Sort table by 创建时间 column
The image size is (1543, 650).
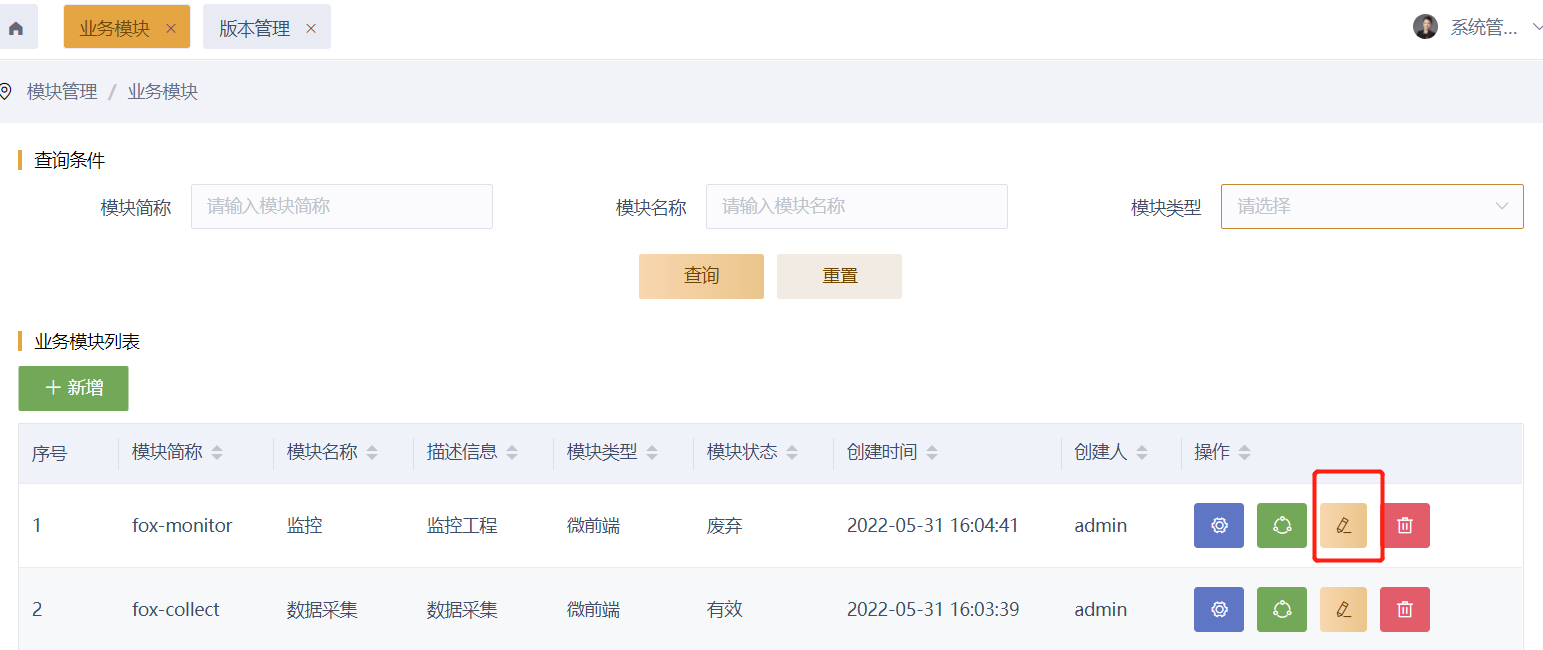[932, 453]
